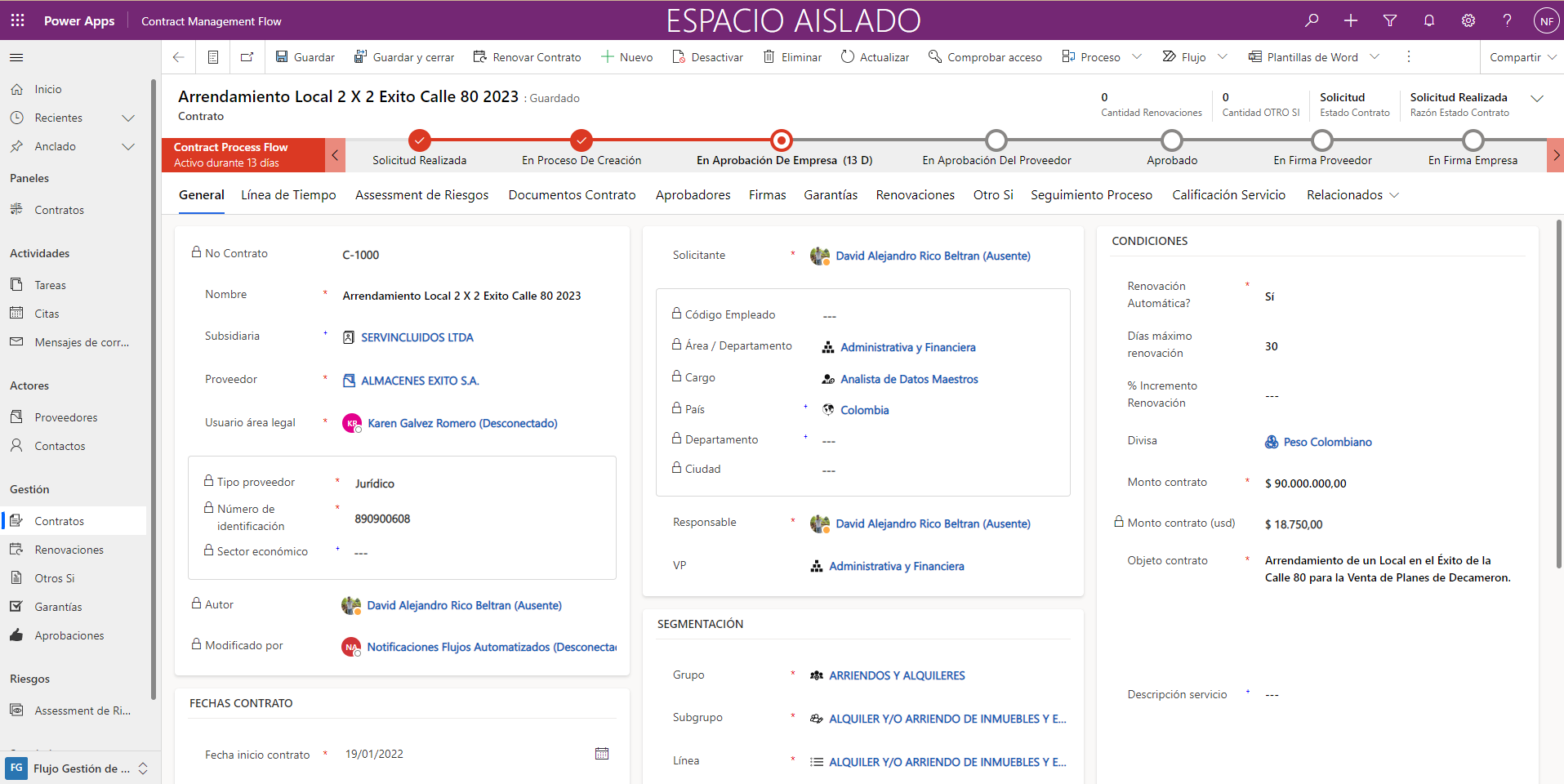This screenshot has height=784, width=1564.
Task: Click Eliminar command
Action: [793, 57]
